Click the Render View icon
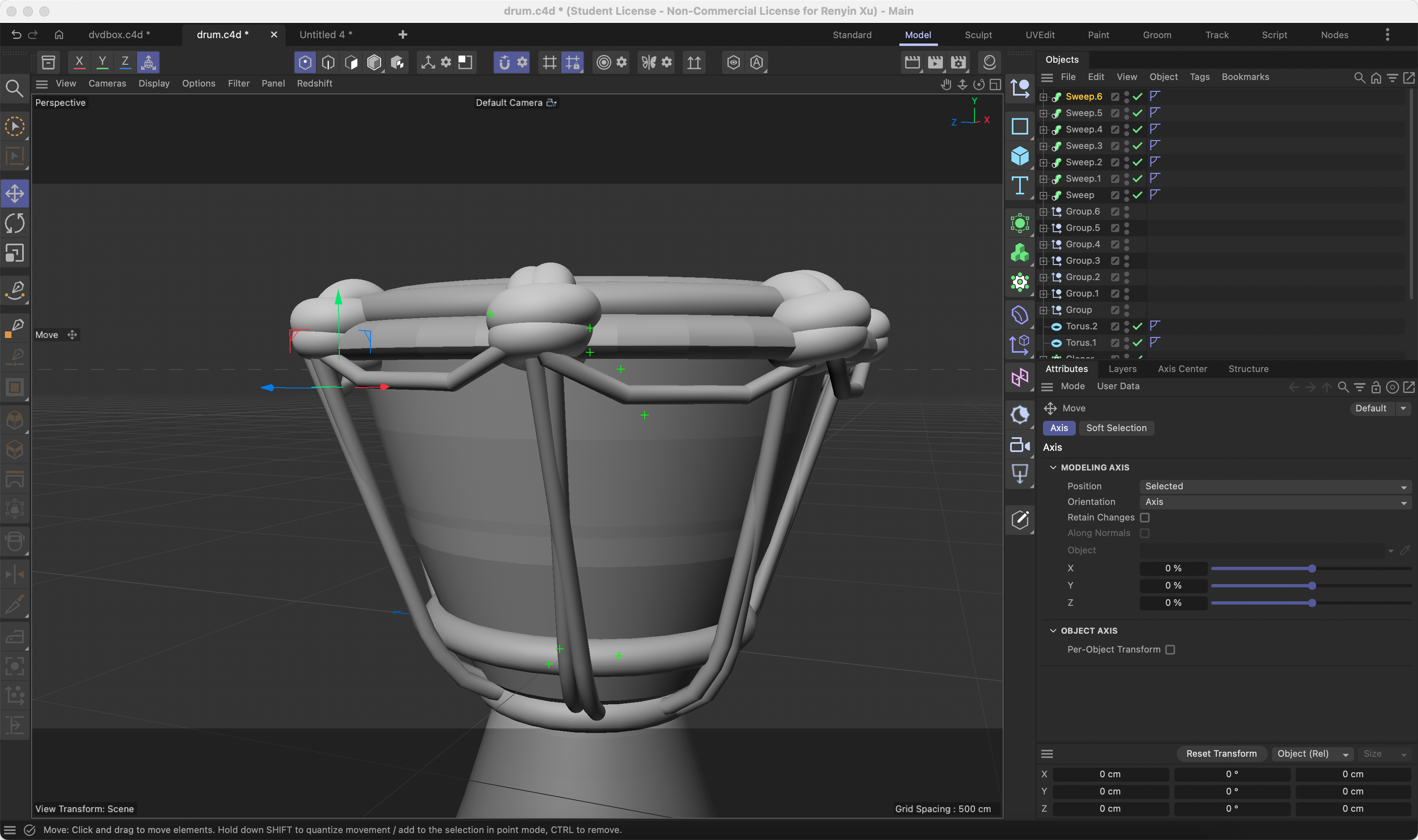The height and width of the screenshot is (840, 1418). 912,62
